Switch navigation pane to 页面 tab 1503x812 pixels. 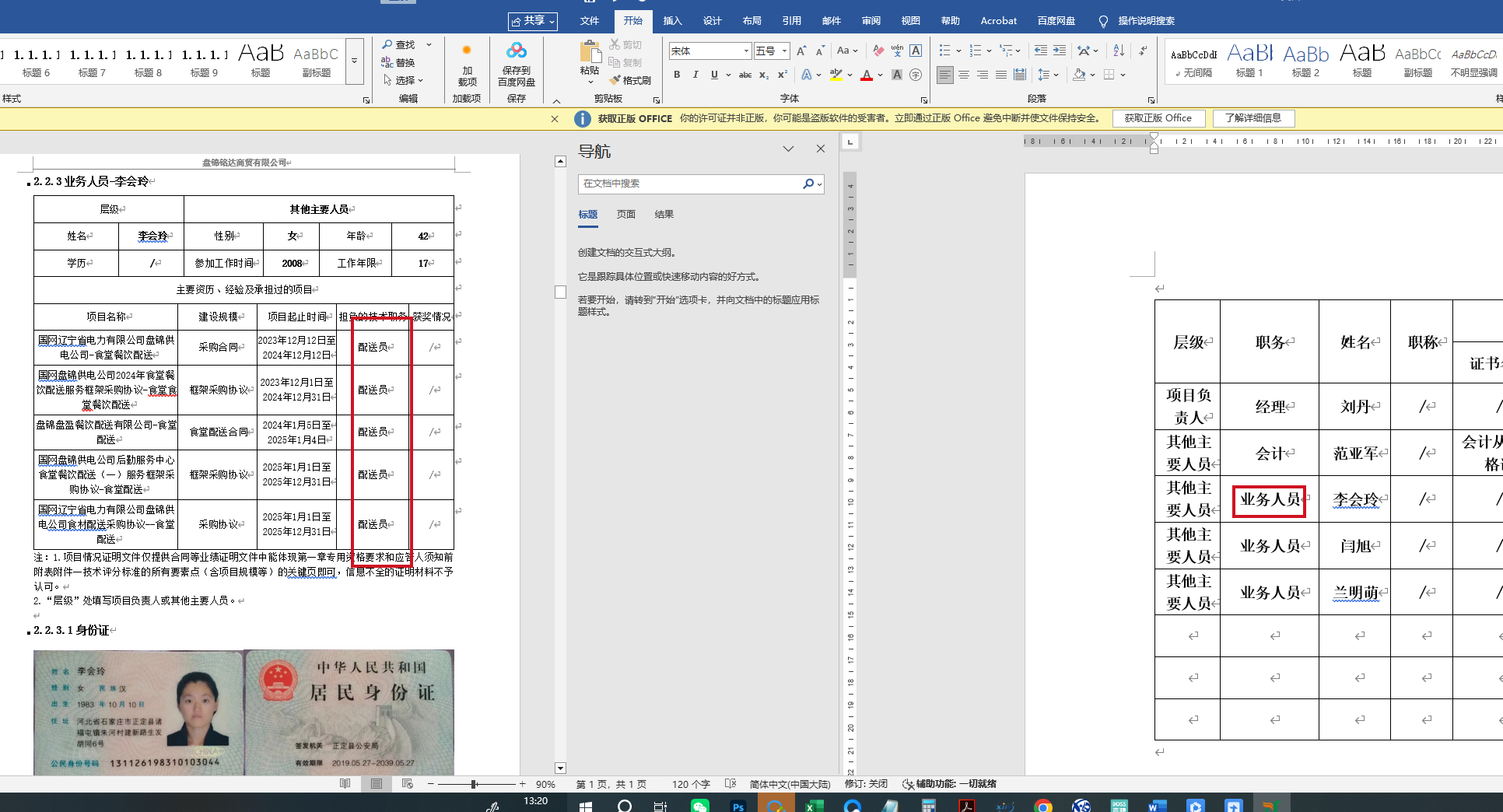[626, 215]
